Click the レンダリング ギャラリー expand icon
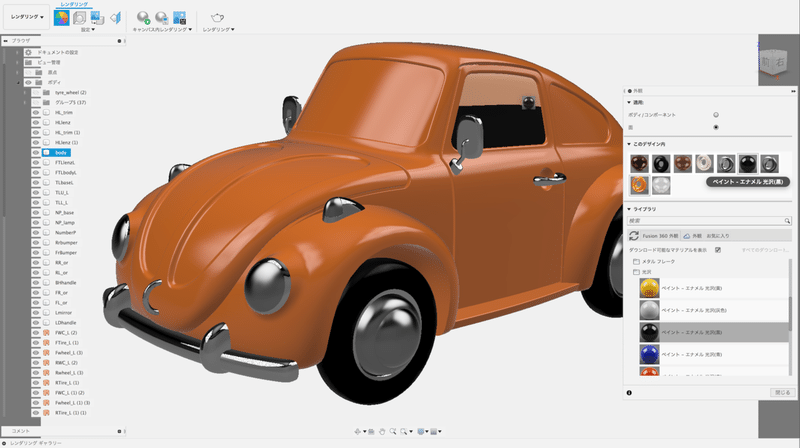Image resolution: width=800 pixels, height=448 pixels. pyautogui.click(x=4, y=443)
